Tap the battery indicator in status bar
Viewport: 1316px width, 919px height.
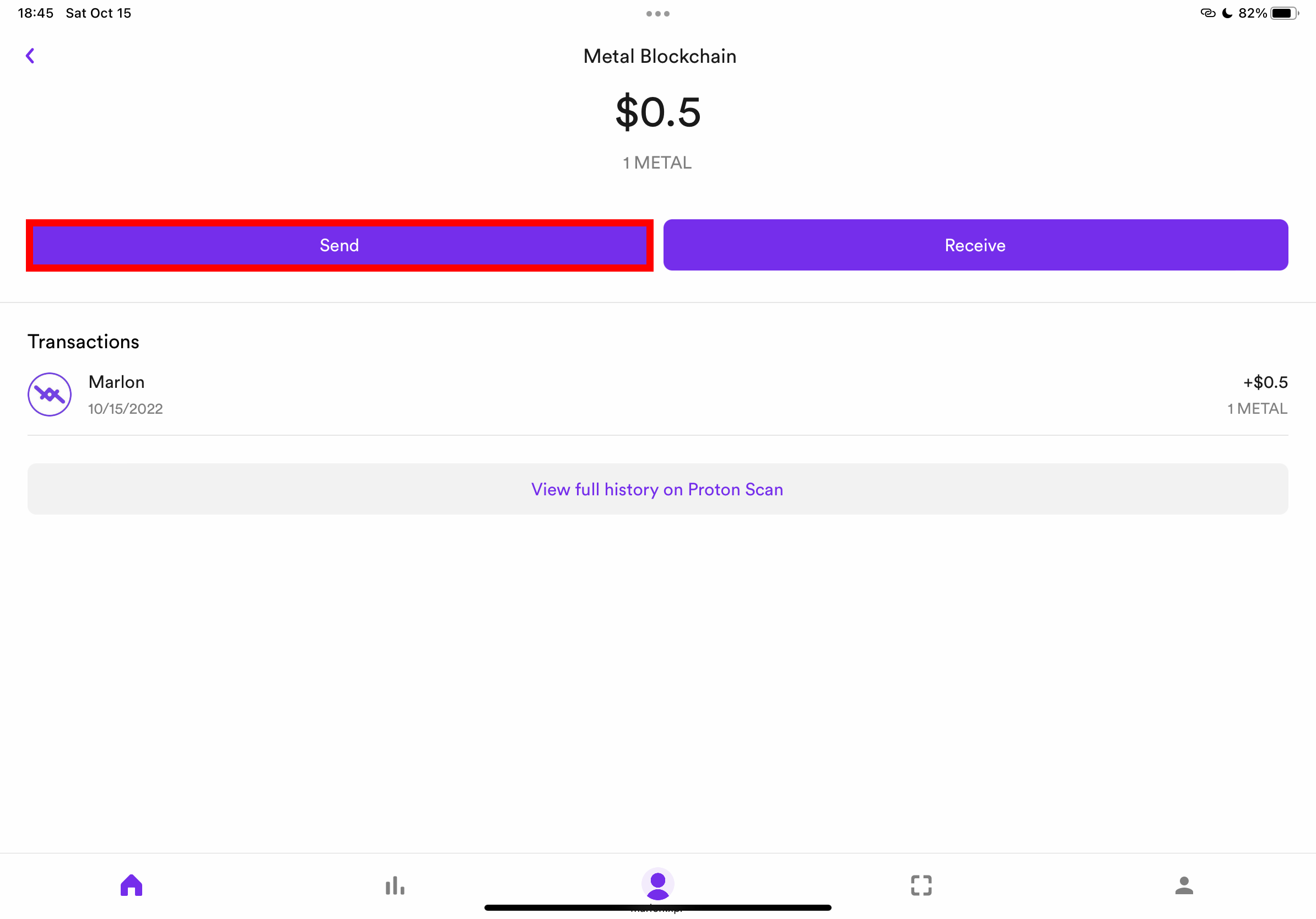1283,13
